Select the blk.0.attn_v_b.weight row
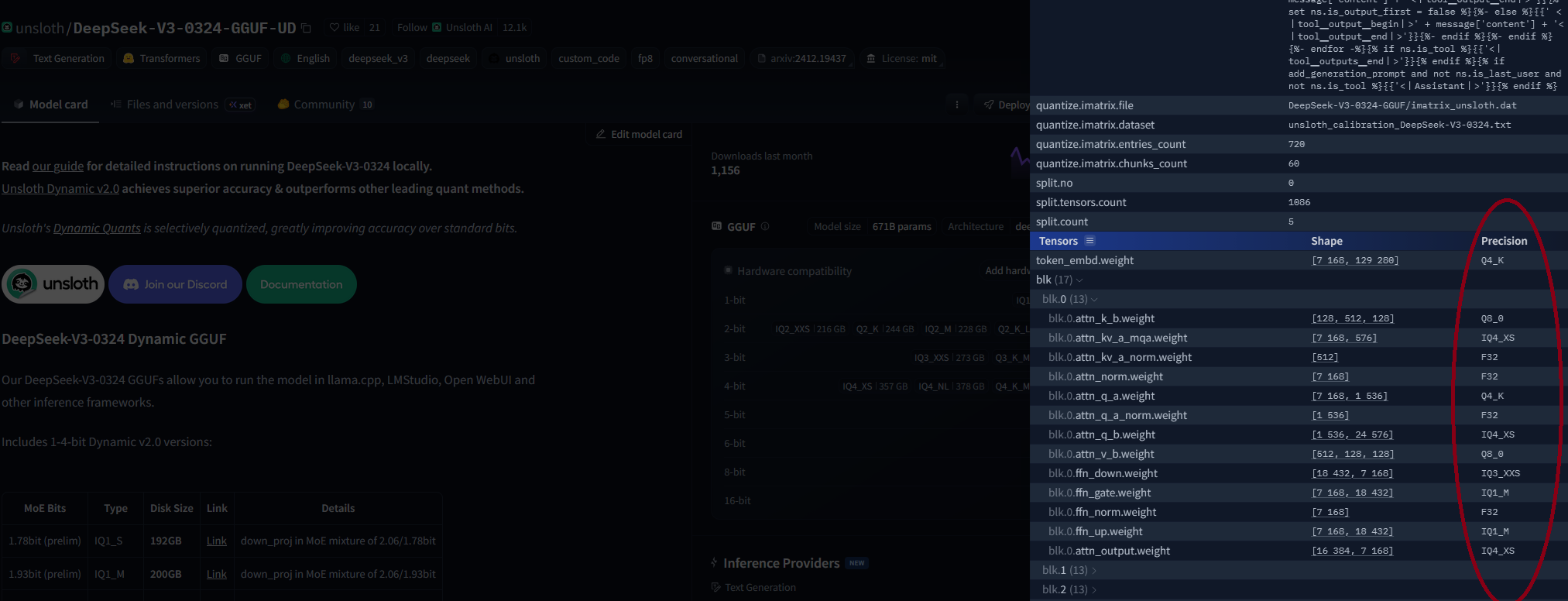This screenshot has height=601, width=1568. [1299, 454]
